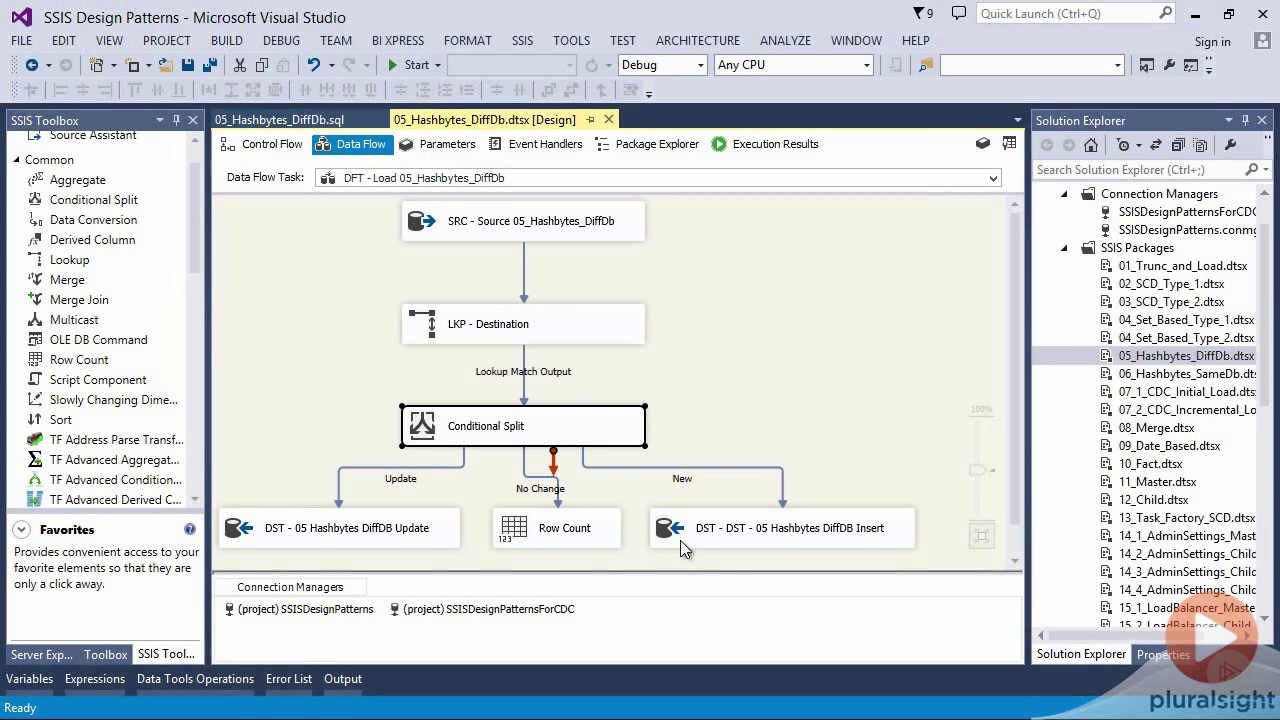Select the Row Count component

(557, 528)
